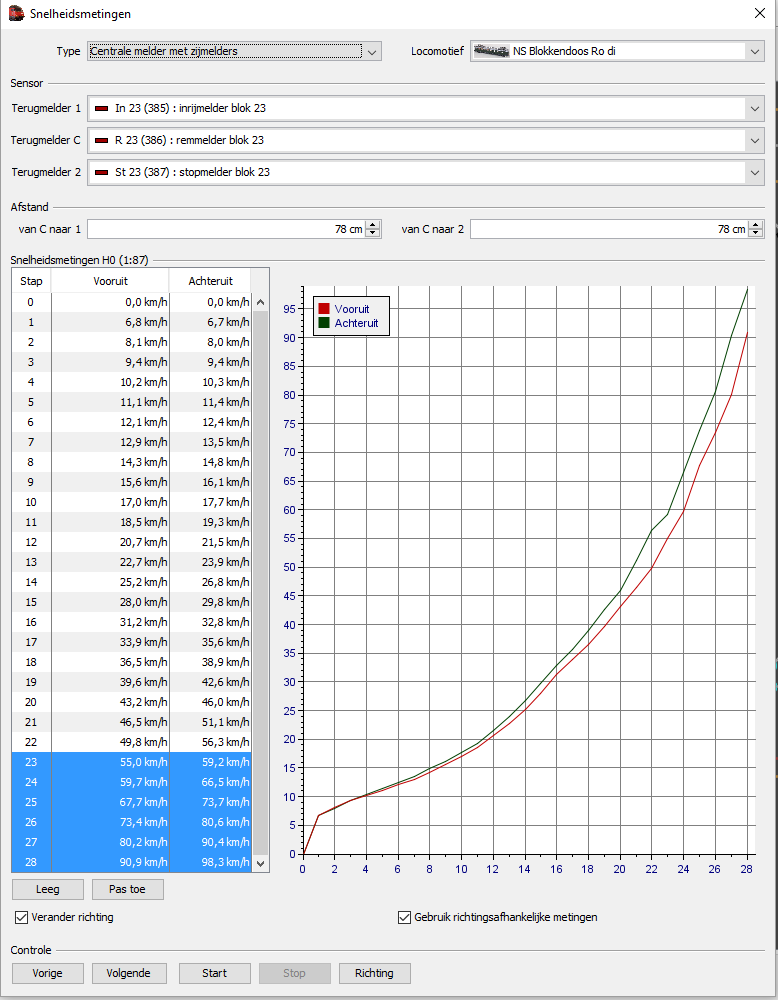This screenshot has width=778, height=1000.
Task: Click the R 23 remmelder sensor icon
Action: 101,140
